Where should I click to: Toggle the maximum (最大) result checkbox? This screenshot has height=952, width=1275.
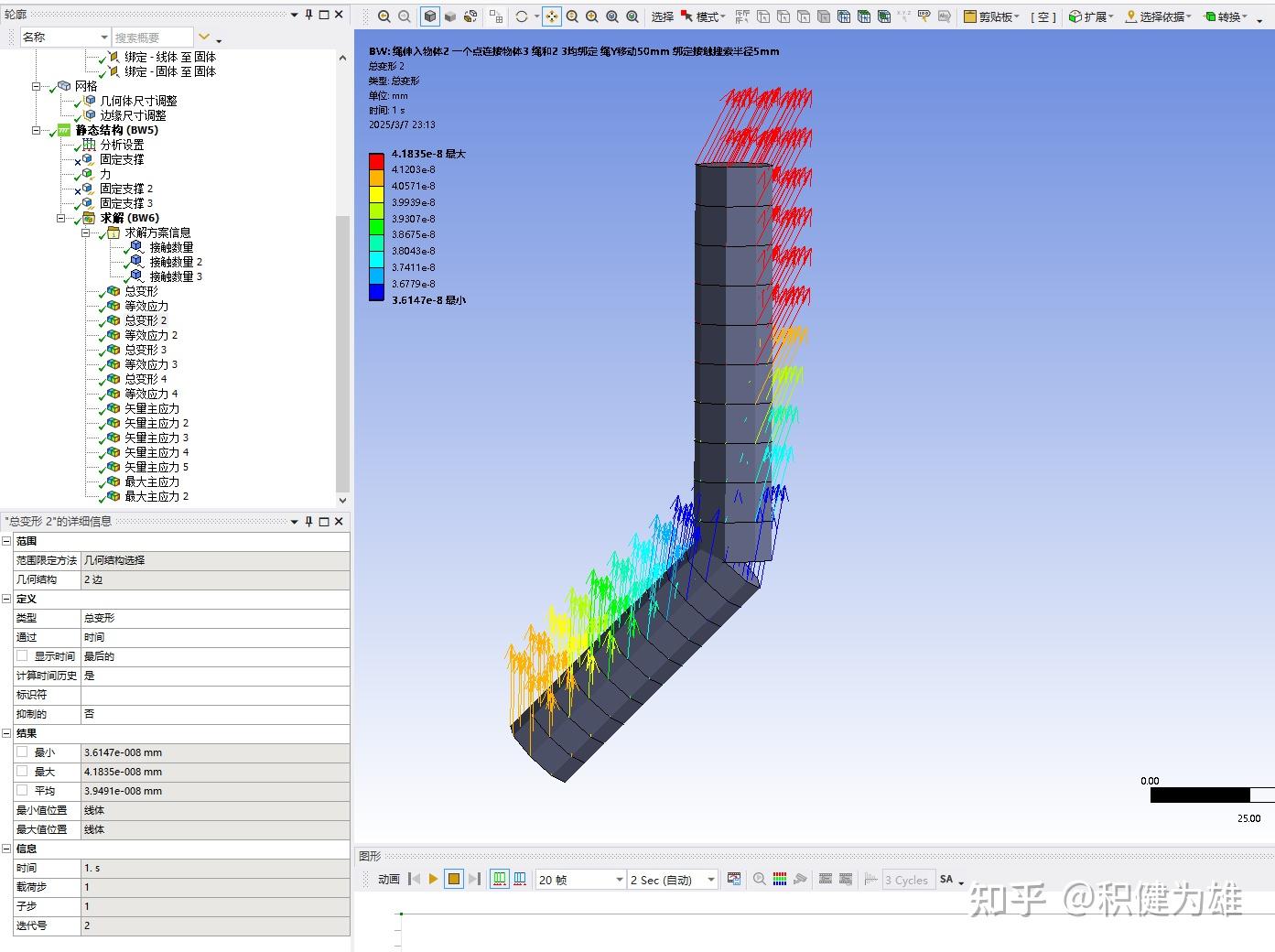tap(22, 771)
